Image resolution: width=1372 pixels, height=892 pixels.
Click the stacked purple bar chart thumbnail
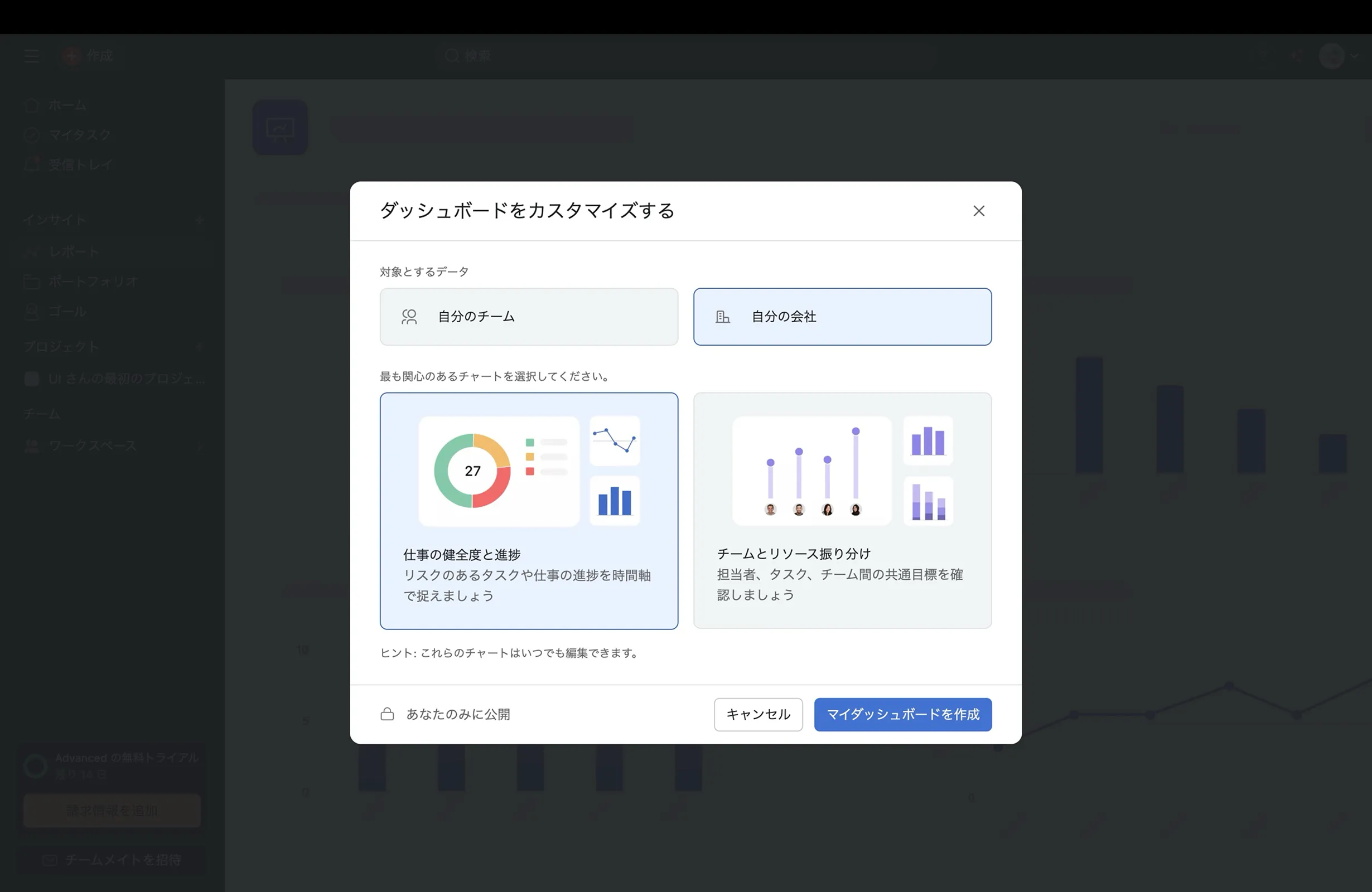point(927,500)
